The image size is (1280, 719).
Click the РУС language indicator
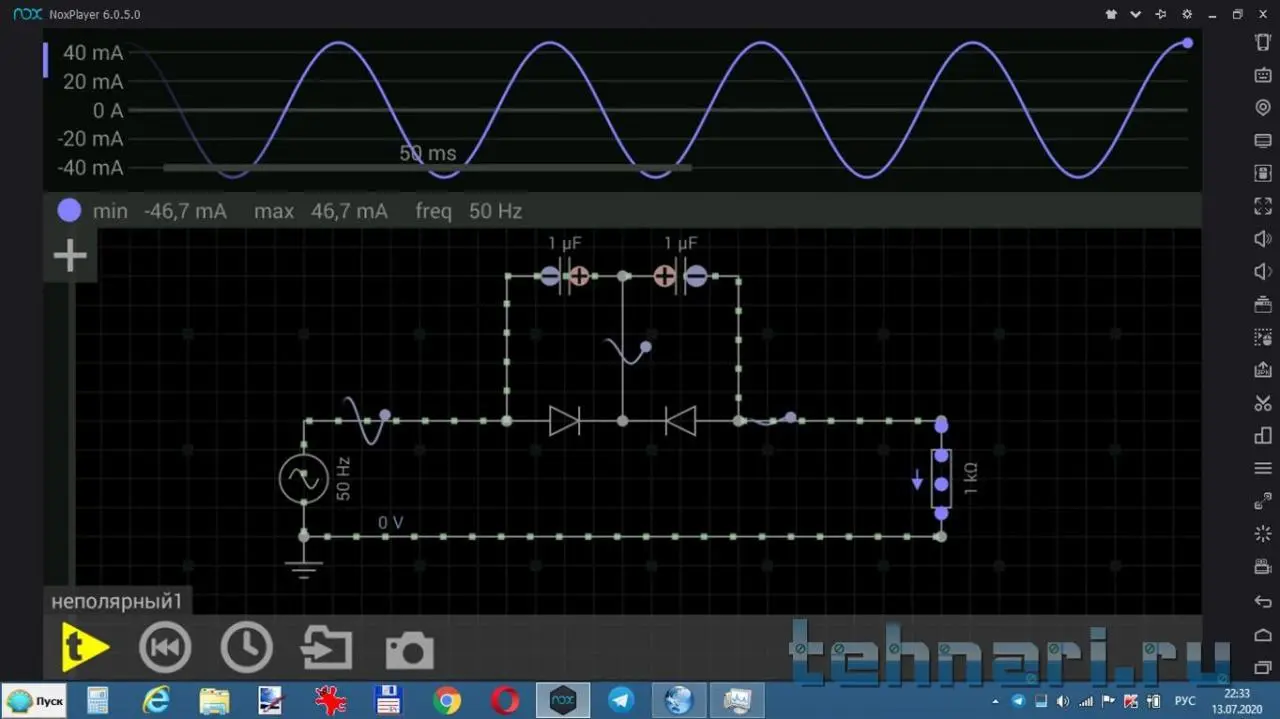[1184, 701]
